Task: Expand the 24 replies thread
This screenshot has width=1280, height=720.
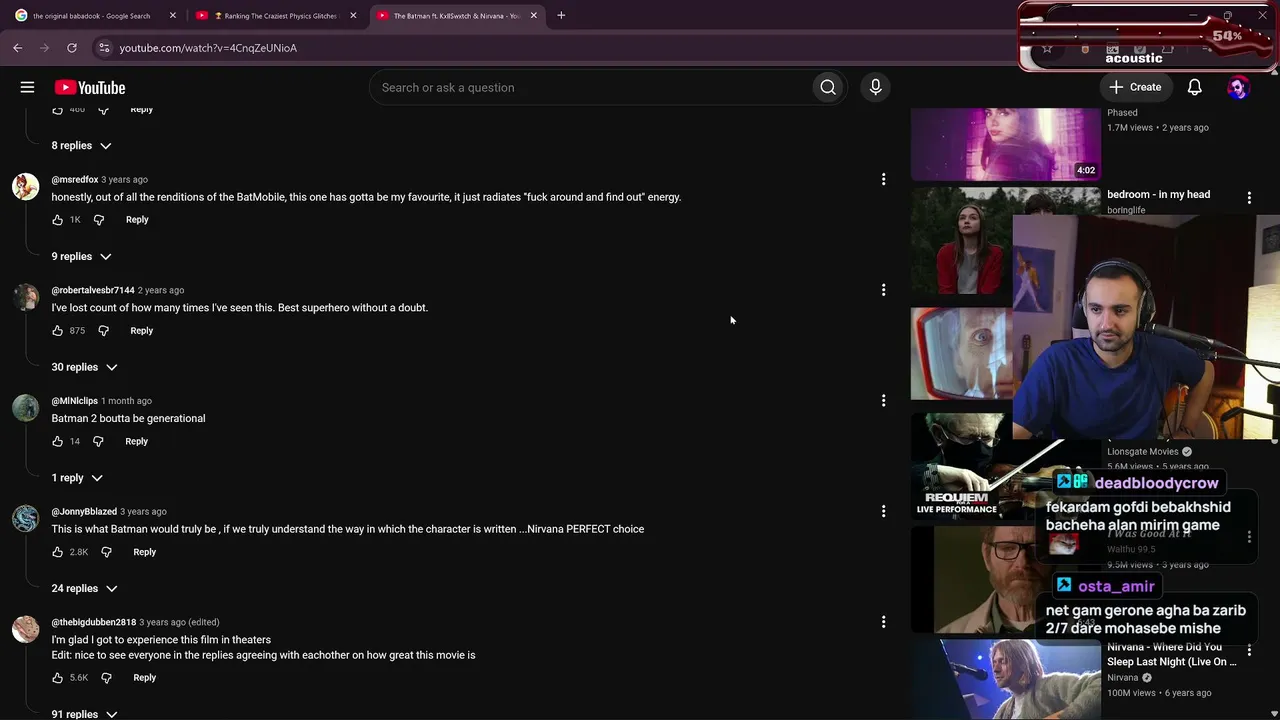Action: coord(84,589)
